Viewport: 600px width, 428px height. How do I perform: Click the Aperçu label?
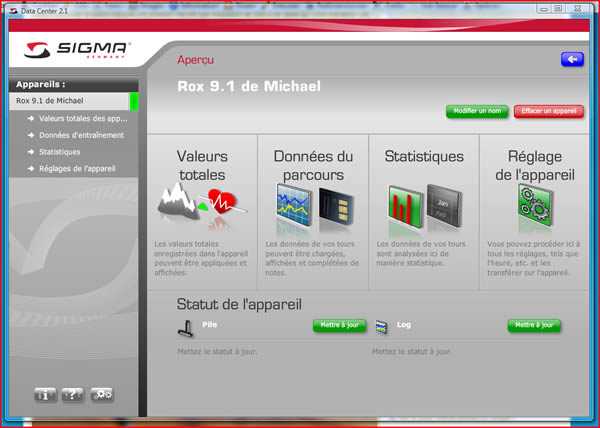(x=195, y=60)
